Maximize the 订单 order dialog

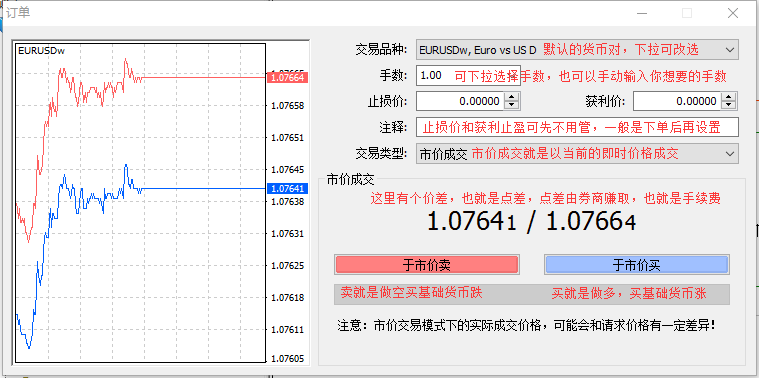pyautogui.click(x=687, y=13)
